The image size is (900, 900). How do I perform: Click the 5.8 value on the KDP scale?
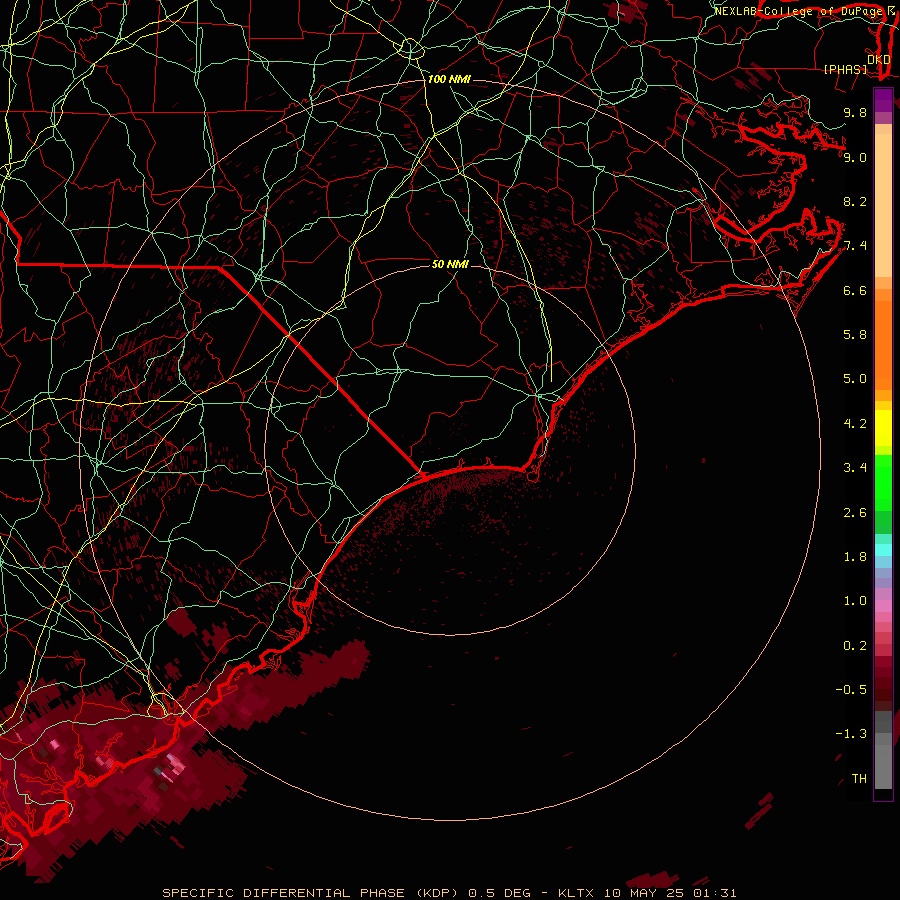[x=855, y=335]
